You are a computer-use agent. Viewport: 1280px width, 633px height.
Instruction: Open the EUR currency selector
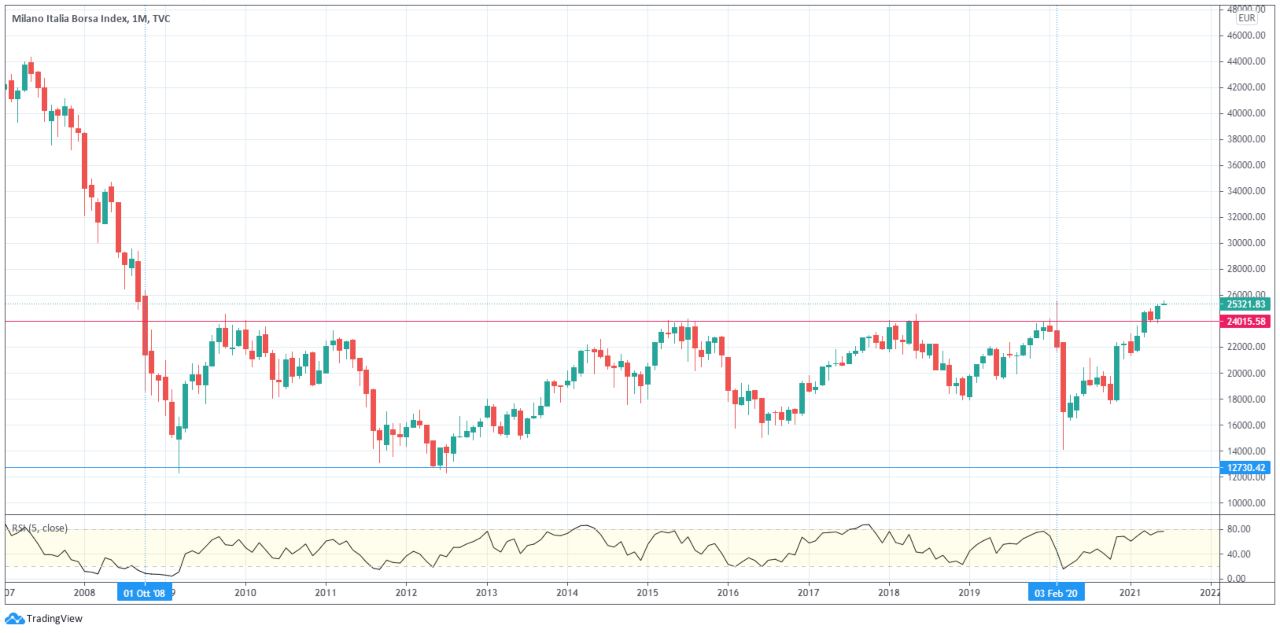click(1247, 18)
